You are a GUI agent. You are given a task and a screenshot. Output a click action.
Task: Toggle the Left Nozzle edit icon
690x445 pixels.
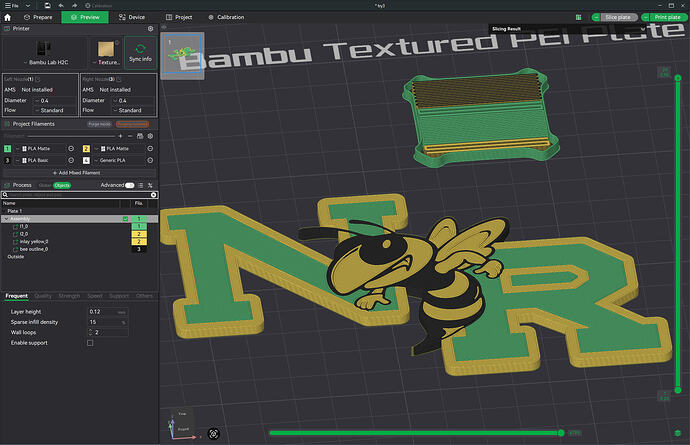[38, 79]
